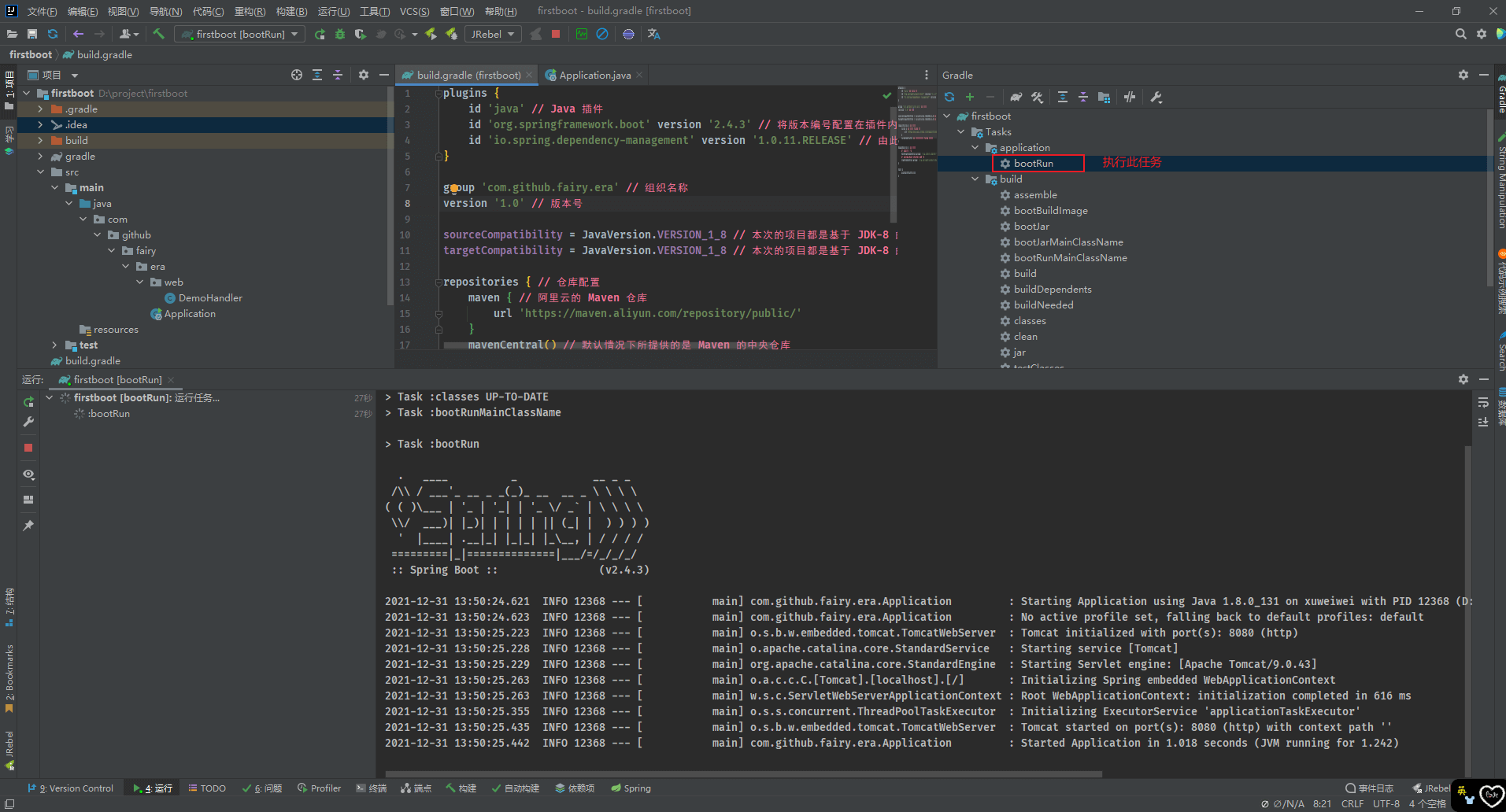Expand the test folder
The width and height of the screenshot is (1506, 812).
(54, 345)
